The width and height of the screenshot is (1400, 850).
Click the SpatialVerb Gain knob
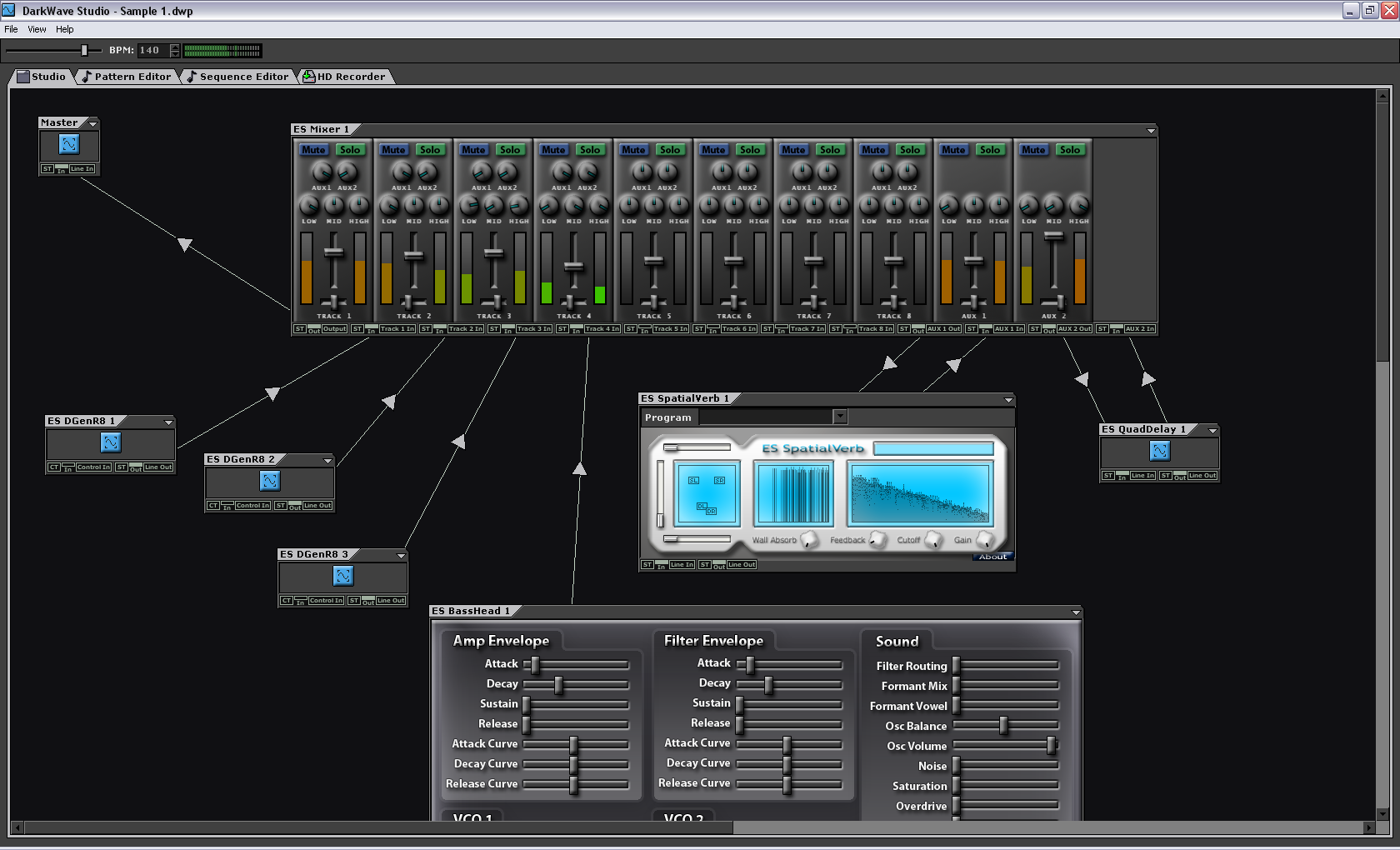pyautogui.click(x=984, y=540)
